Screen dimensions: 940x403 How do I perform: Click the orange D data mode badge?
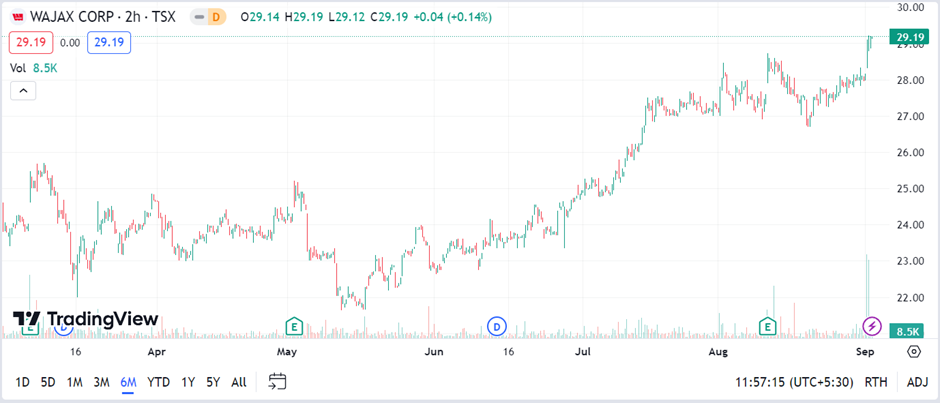click(216, 17)
